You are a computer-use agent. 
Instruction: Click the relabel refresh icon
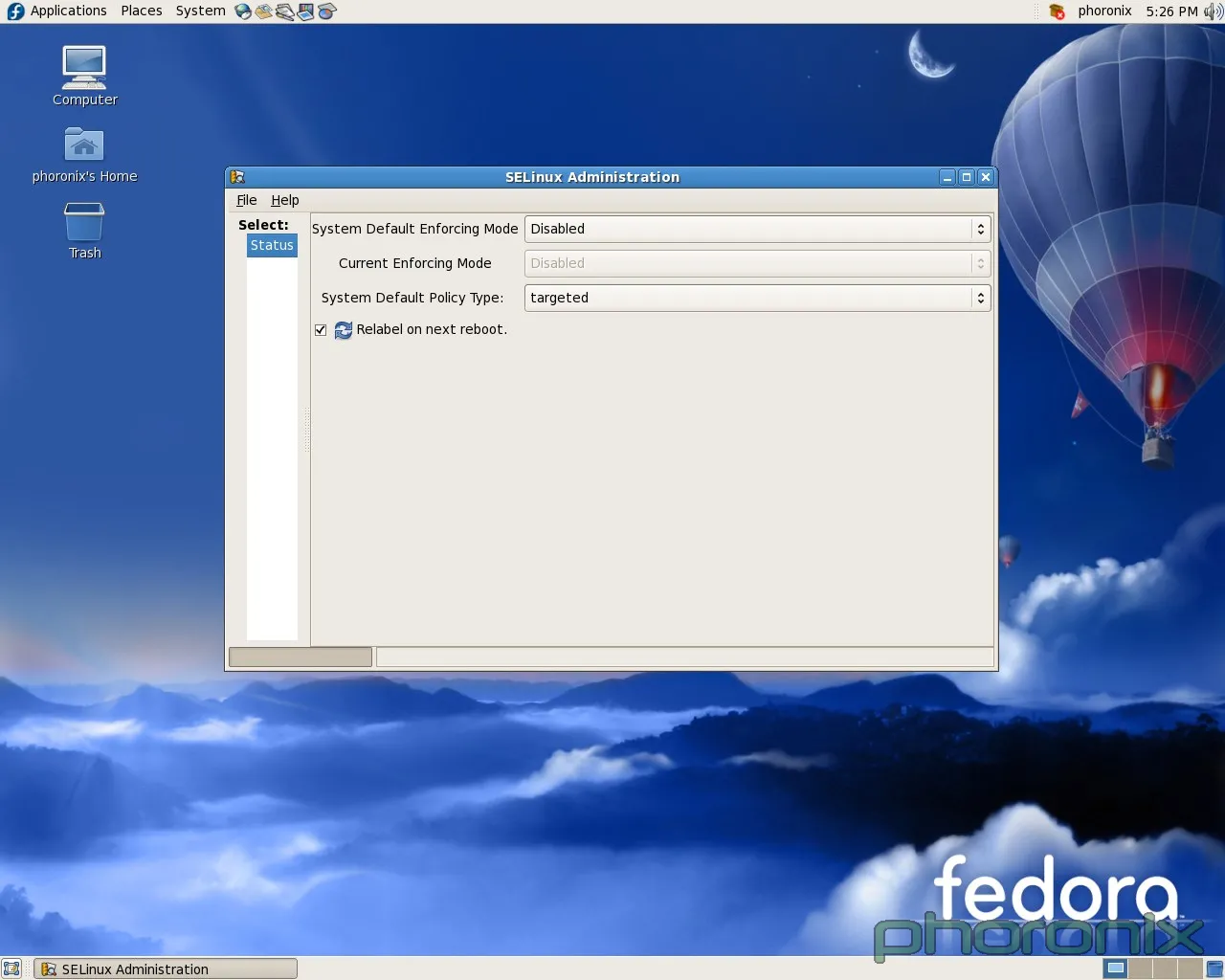pos(344,329)
